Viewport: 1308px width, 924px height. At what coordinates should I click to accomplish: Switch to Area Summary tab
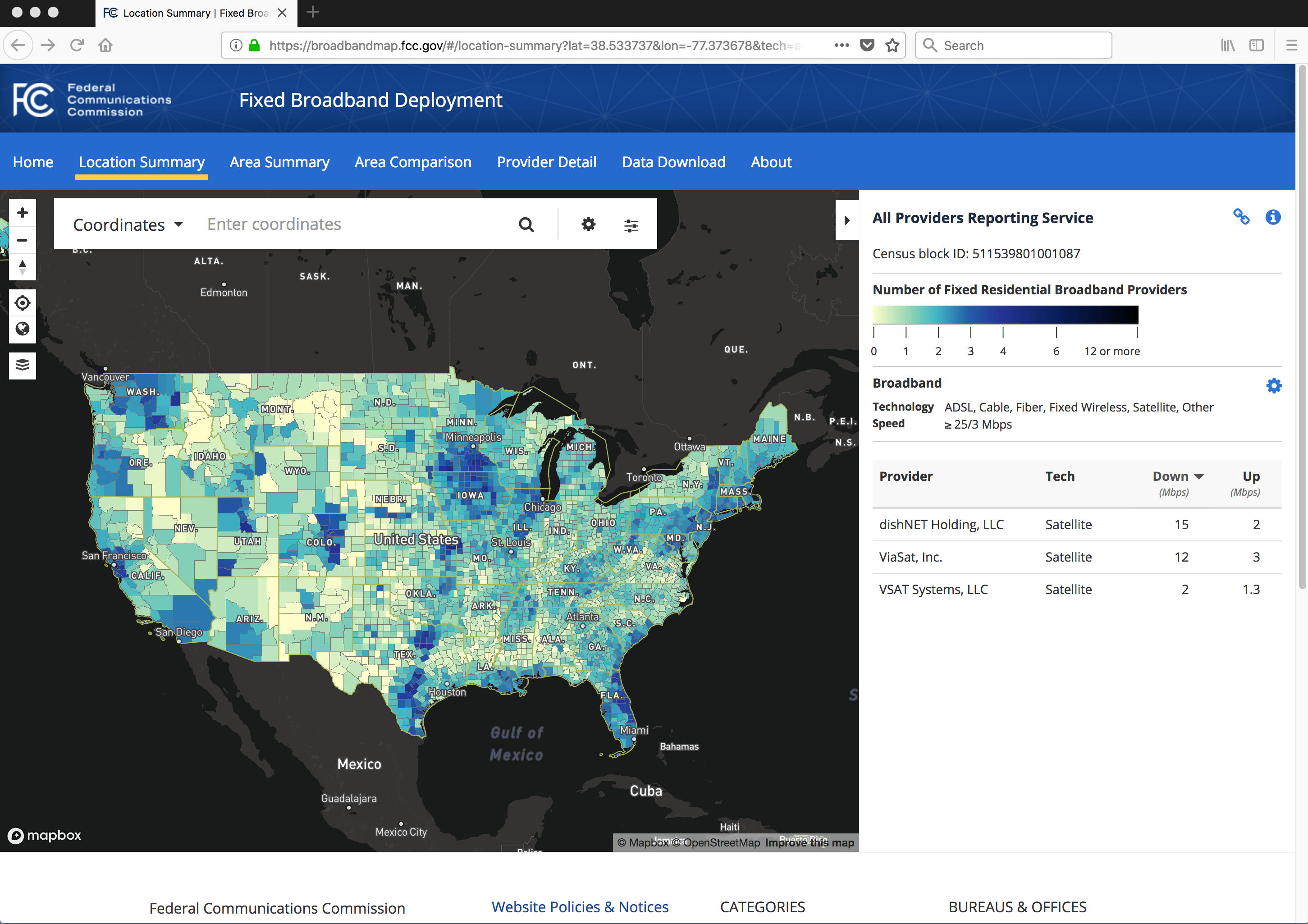point(279,162)
